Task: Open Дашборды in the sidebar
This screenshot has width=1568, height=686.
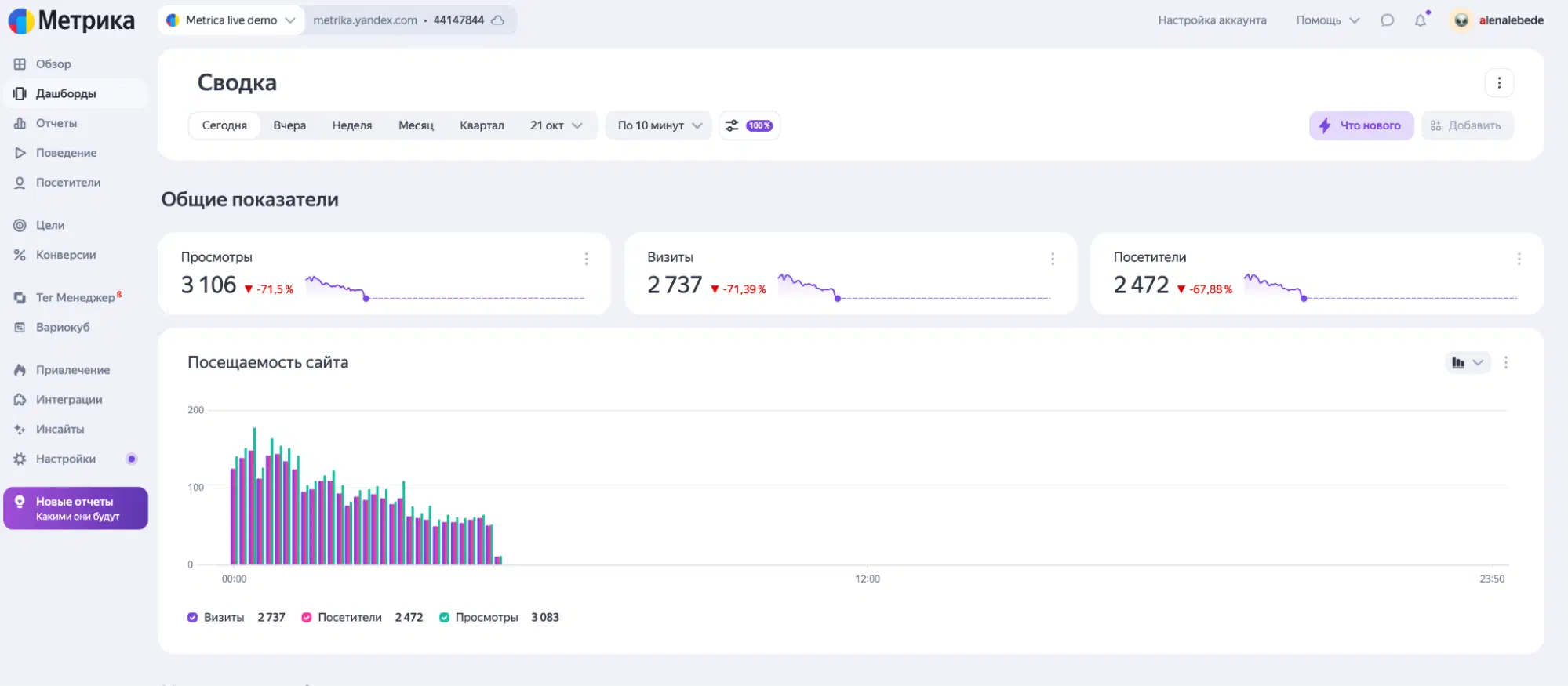Action: coord(76,93)
